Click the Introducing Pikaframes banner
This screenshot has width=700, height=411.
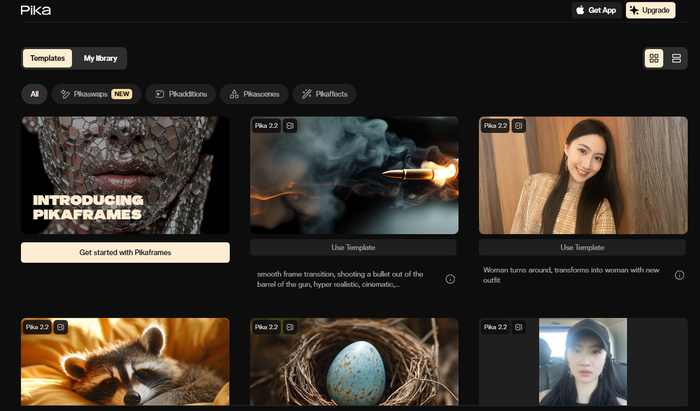(125, 175)
